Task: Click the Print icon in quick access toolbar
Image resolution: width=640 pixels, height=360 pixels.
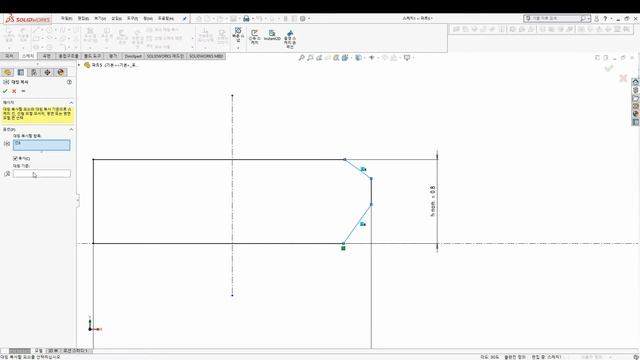Action: coord(246,19)
